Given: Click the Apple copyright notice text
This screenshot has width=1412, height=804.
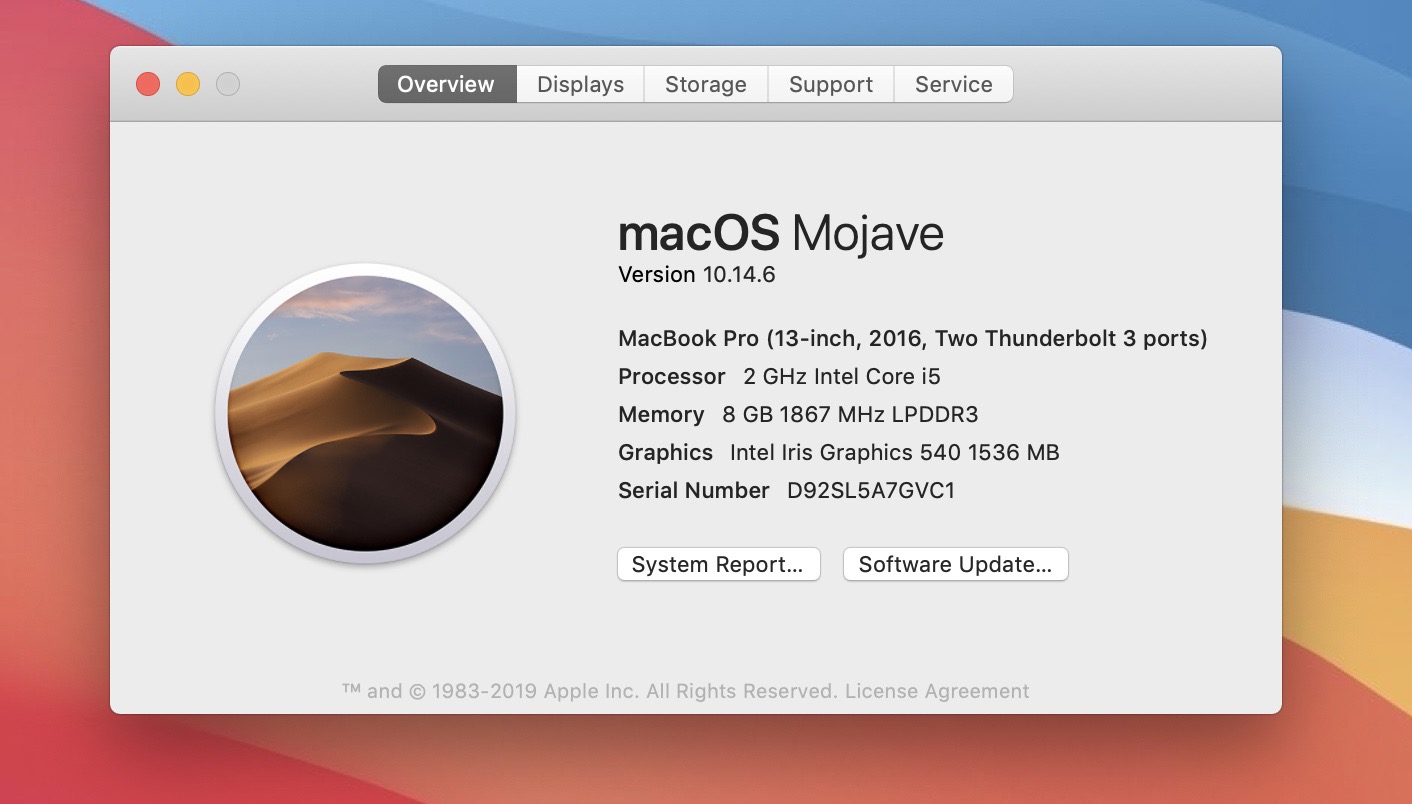Looking at the screenshot, I should click(x=590, y=691).
